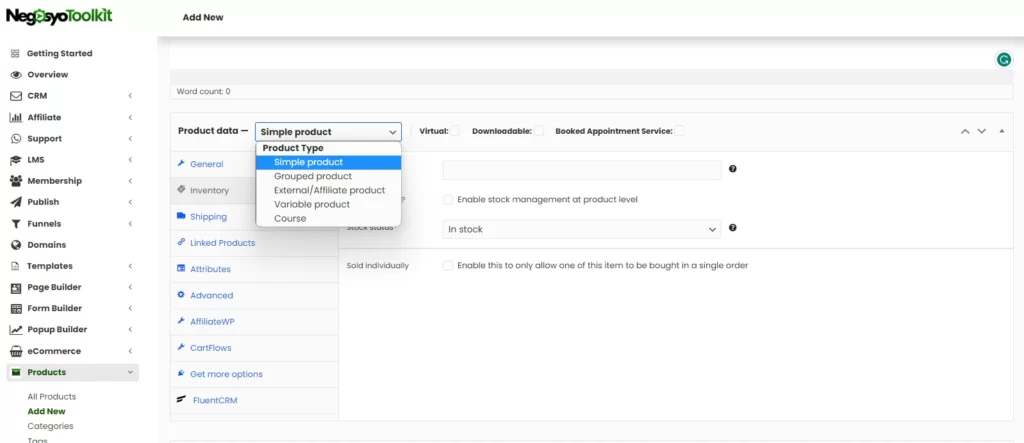Screen dimensions: 1024x443
Task: Expand the CRM sidebar submenu arrow
Action: pyautogui.click(x=130, y=96)
